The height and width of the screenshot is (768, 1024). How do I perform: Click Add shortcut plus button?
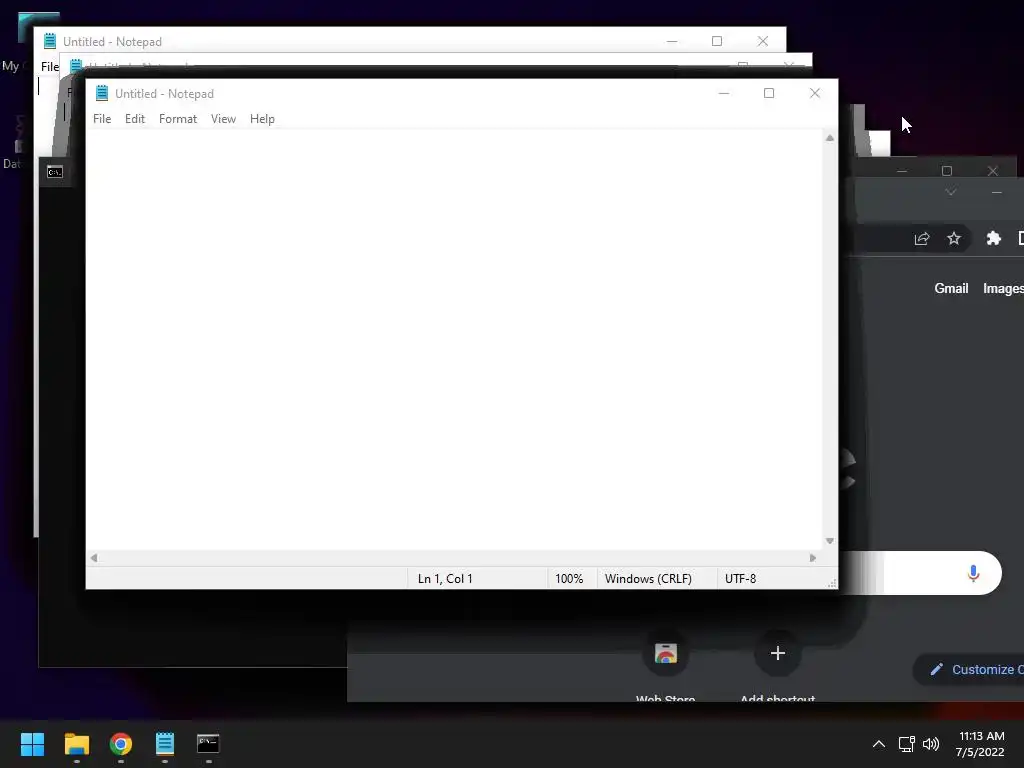pos(777,654)
